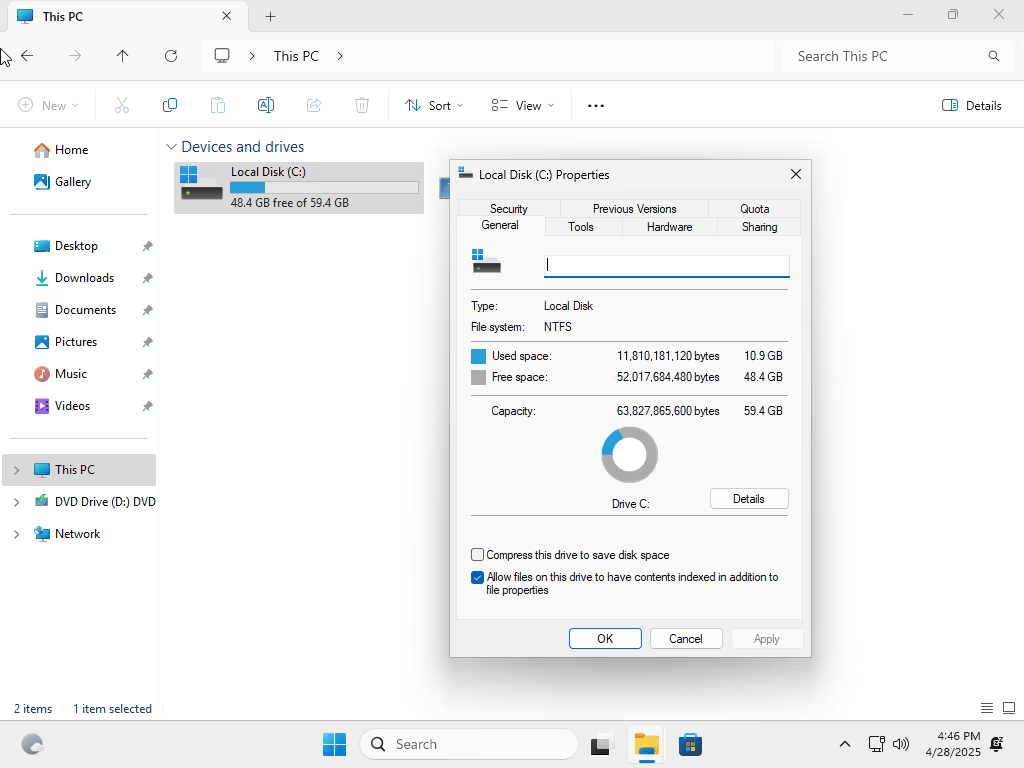Click chevron after This PC in address bar

[x=340, y=56]
